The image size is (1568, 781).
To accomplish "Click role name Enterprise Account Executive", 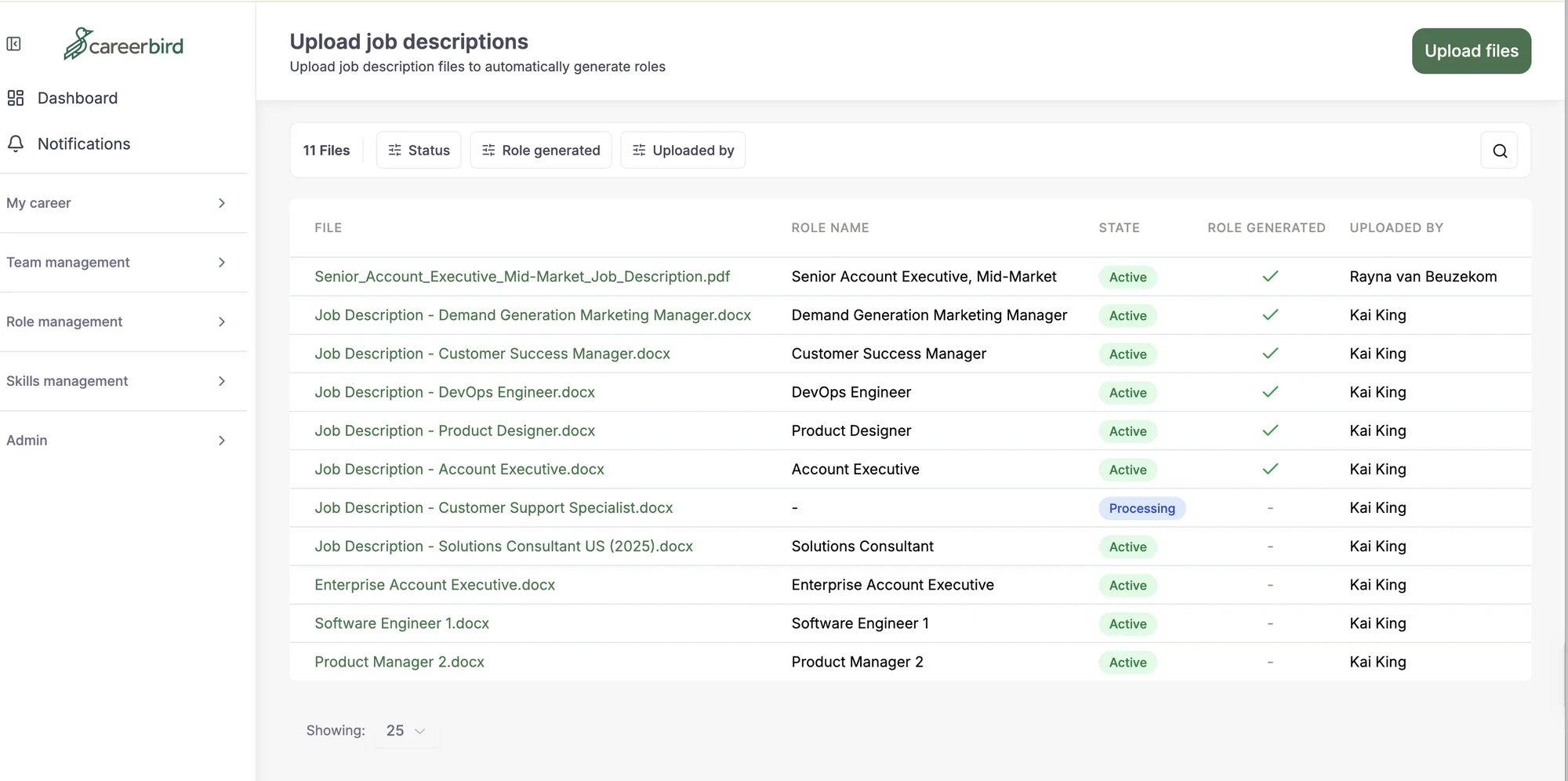I will [x=892, y=585].
